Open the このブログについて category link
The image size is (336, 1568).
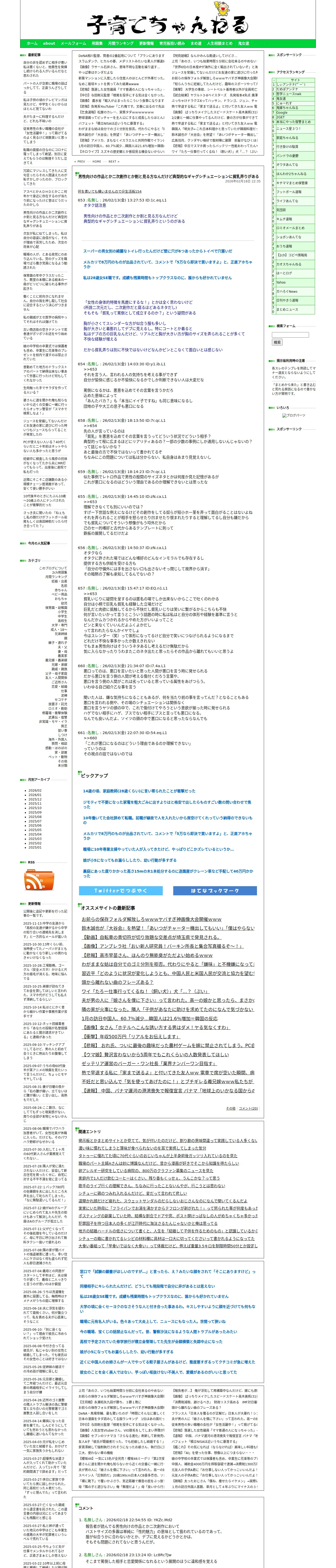pos(53,568)
